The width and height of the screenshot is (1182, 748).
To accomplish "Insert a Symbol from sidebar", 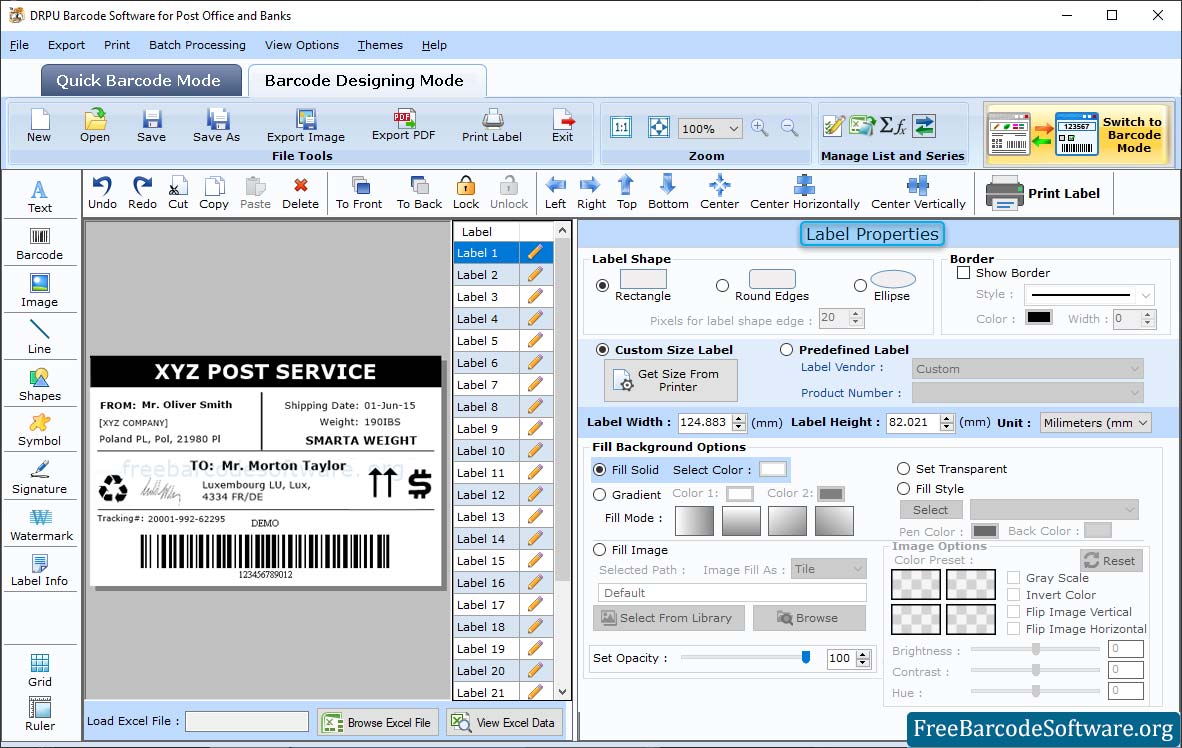I will pos(39,431).
